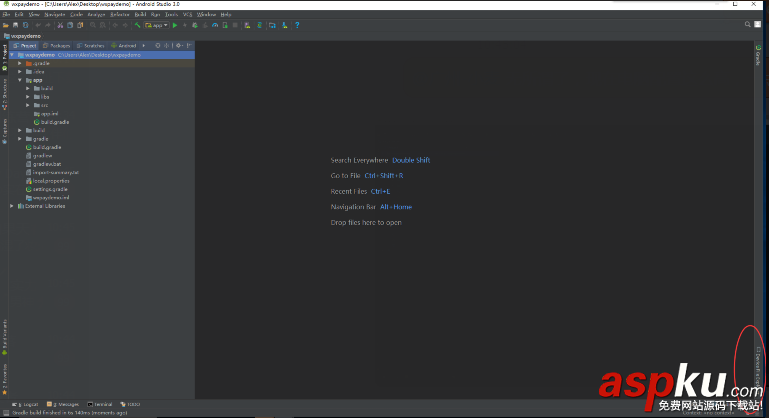Click the Paste toolbar icon
The height and width of the screenshot is (418, 769).
(80, 25)
